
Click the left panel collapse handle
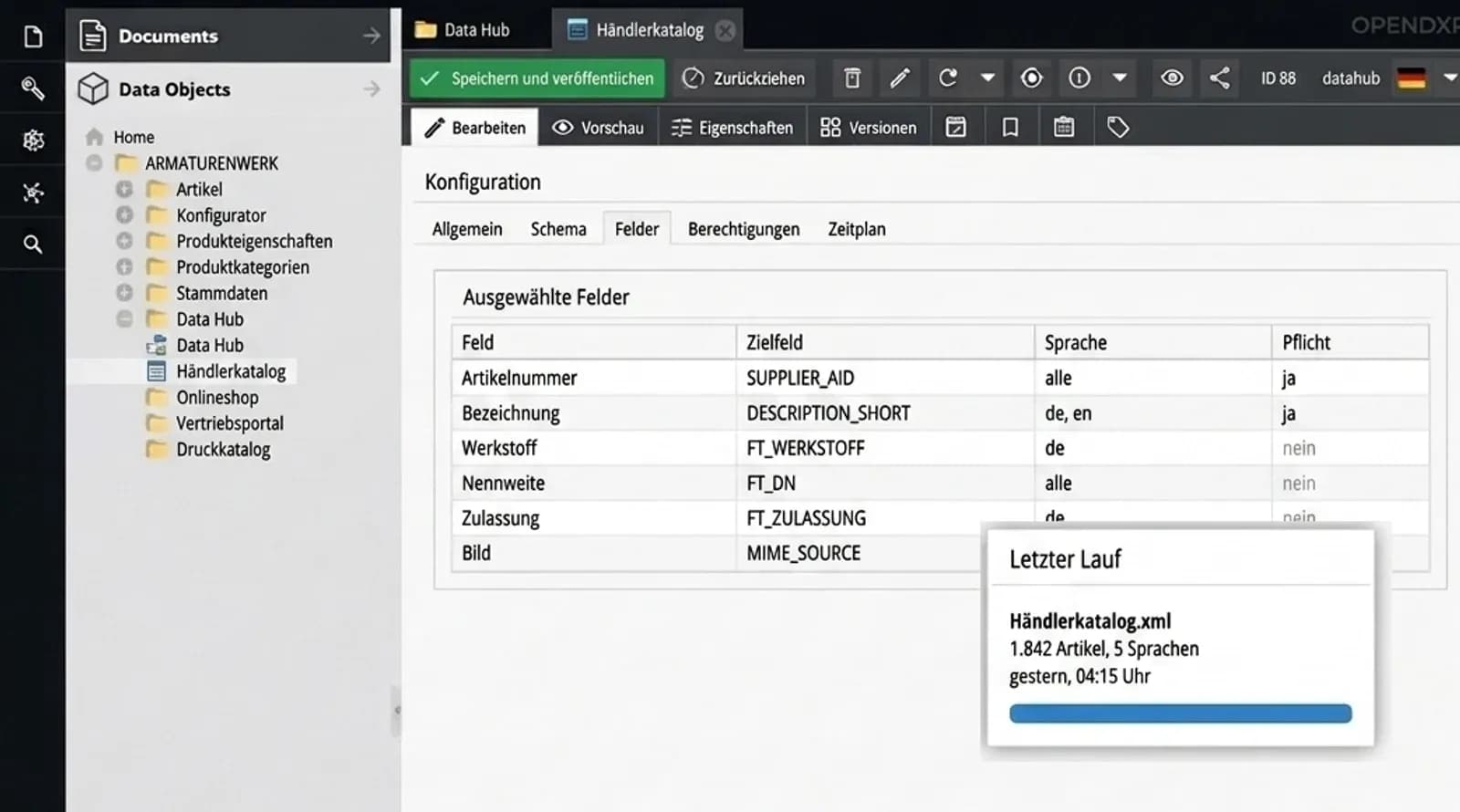pos(396,710)
